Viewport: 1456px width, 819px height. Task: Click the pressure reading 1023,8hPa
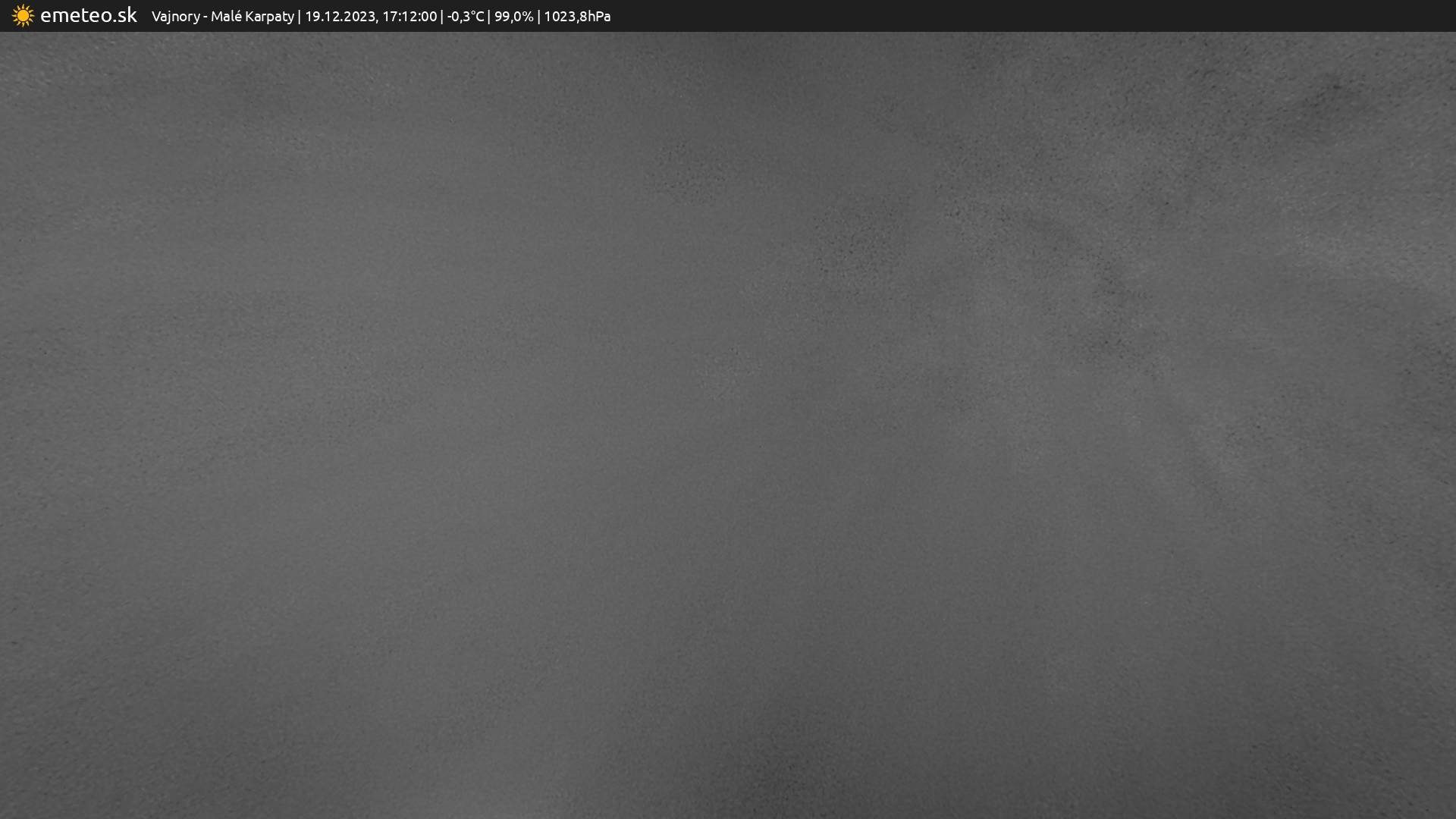coord(577,16)
